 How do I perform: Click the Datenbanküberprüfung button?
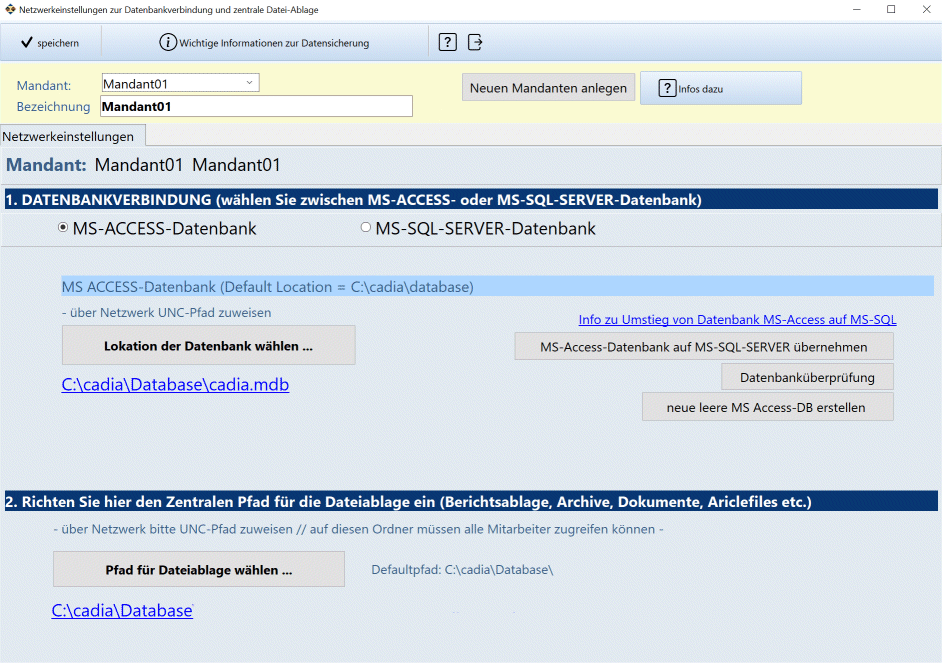807,377
